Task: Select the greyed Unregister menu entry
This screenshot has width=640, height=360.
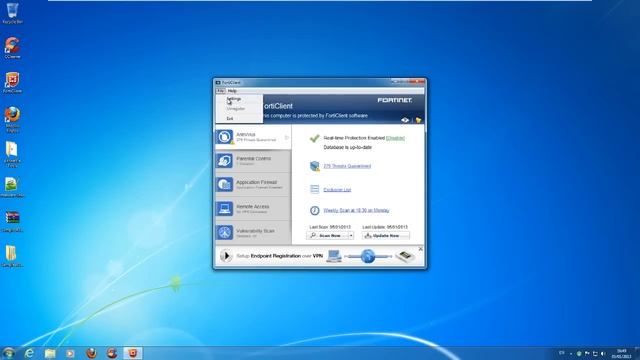Action: [x=236, y=109]
